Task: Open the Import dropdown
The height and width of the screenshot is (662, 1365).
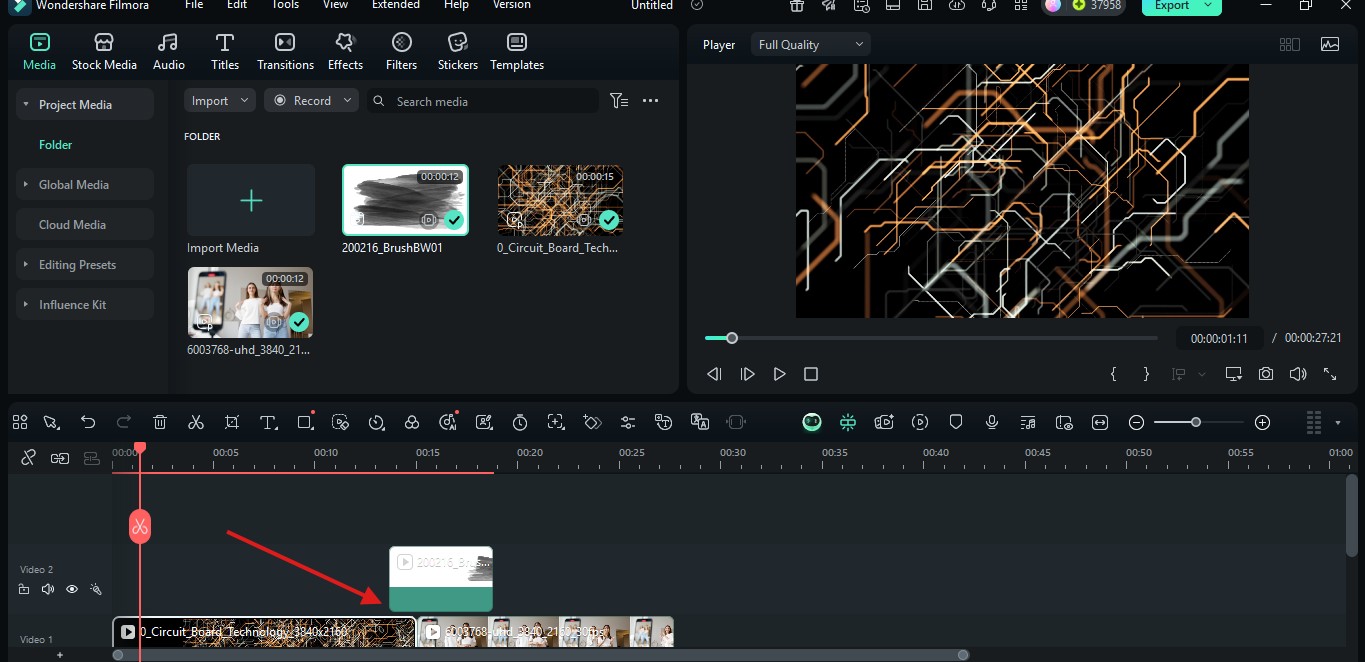Action: (x=220, y=101)
